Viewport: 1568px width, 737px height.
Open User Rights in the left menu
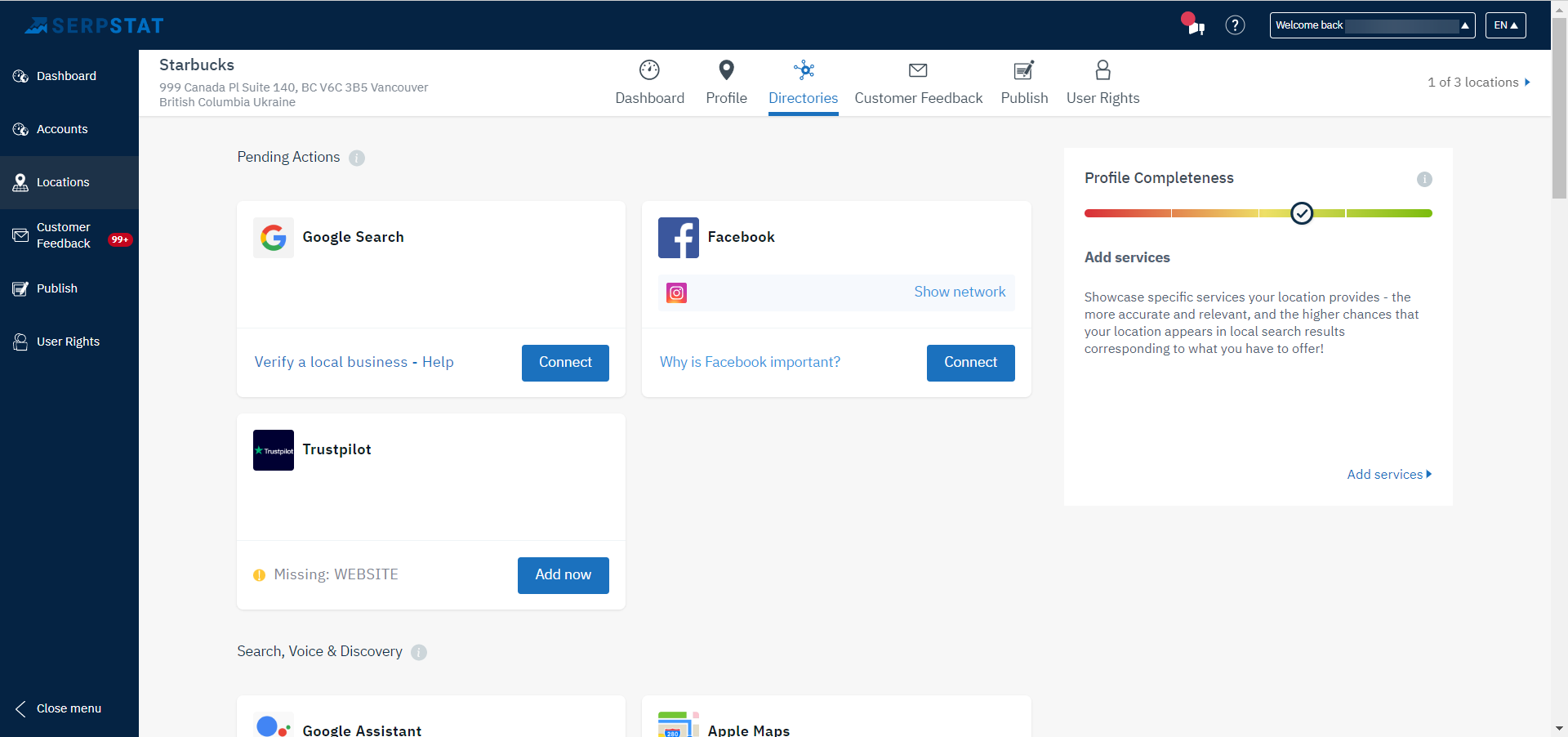coord(69,342)
